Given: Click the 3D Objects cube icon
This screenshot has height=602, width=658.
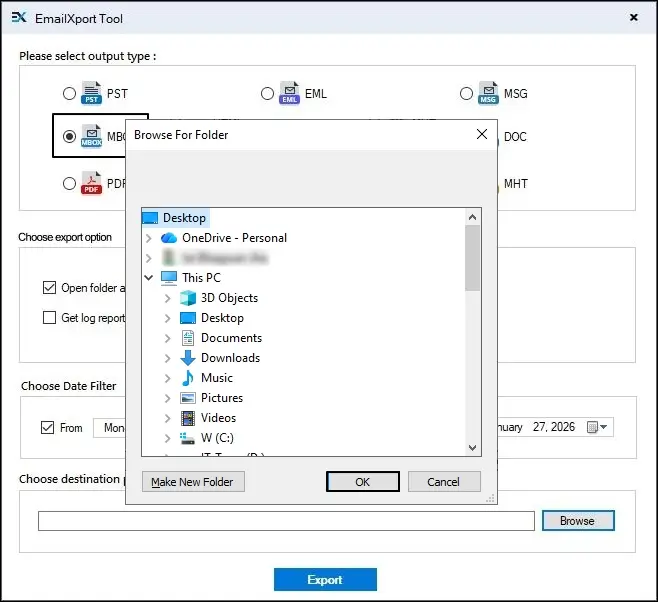Looking at the screenshot, I should 188,298.
